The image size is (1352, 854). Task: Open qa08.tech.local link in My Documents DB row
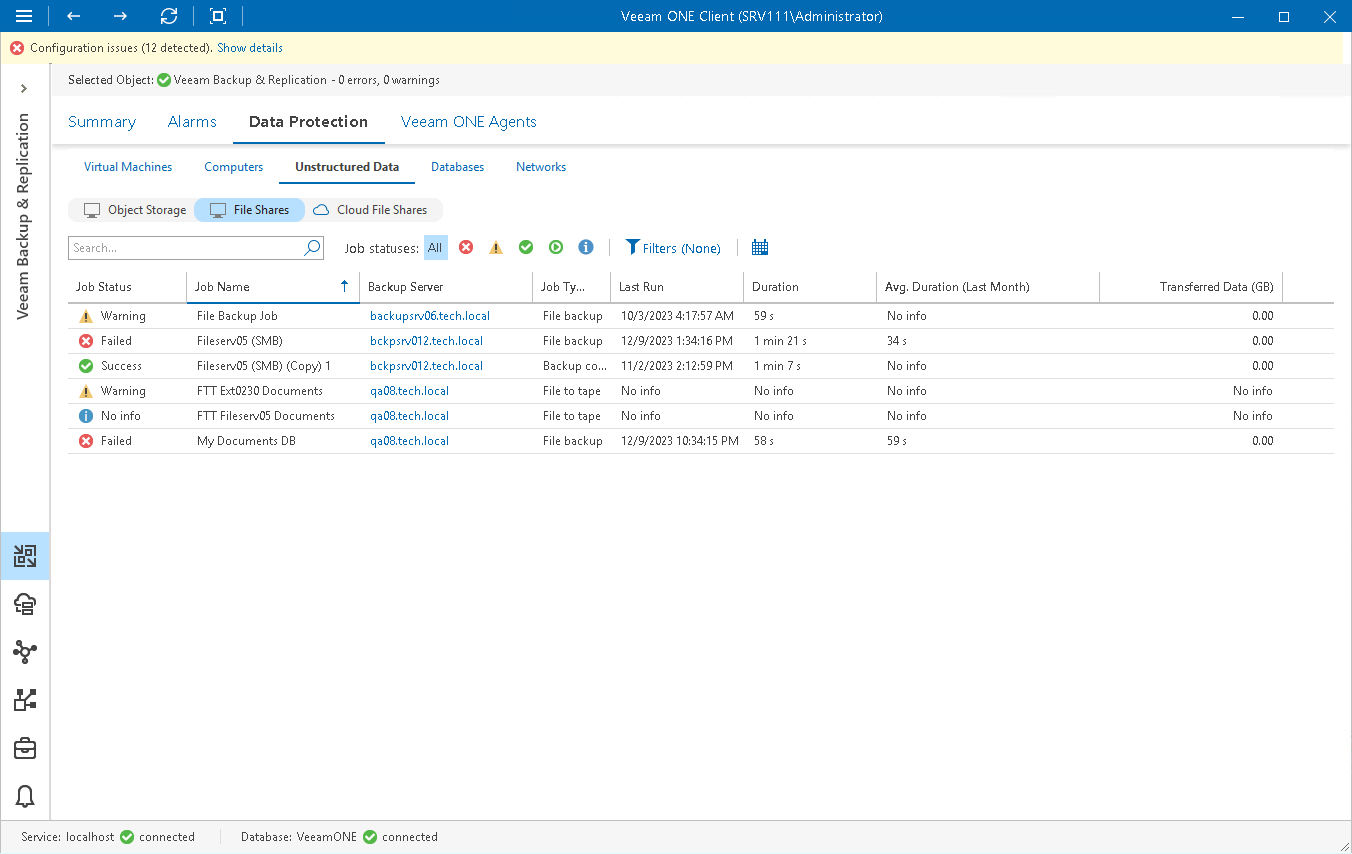tap(409, 441)
